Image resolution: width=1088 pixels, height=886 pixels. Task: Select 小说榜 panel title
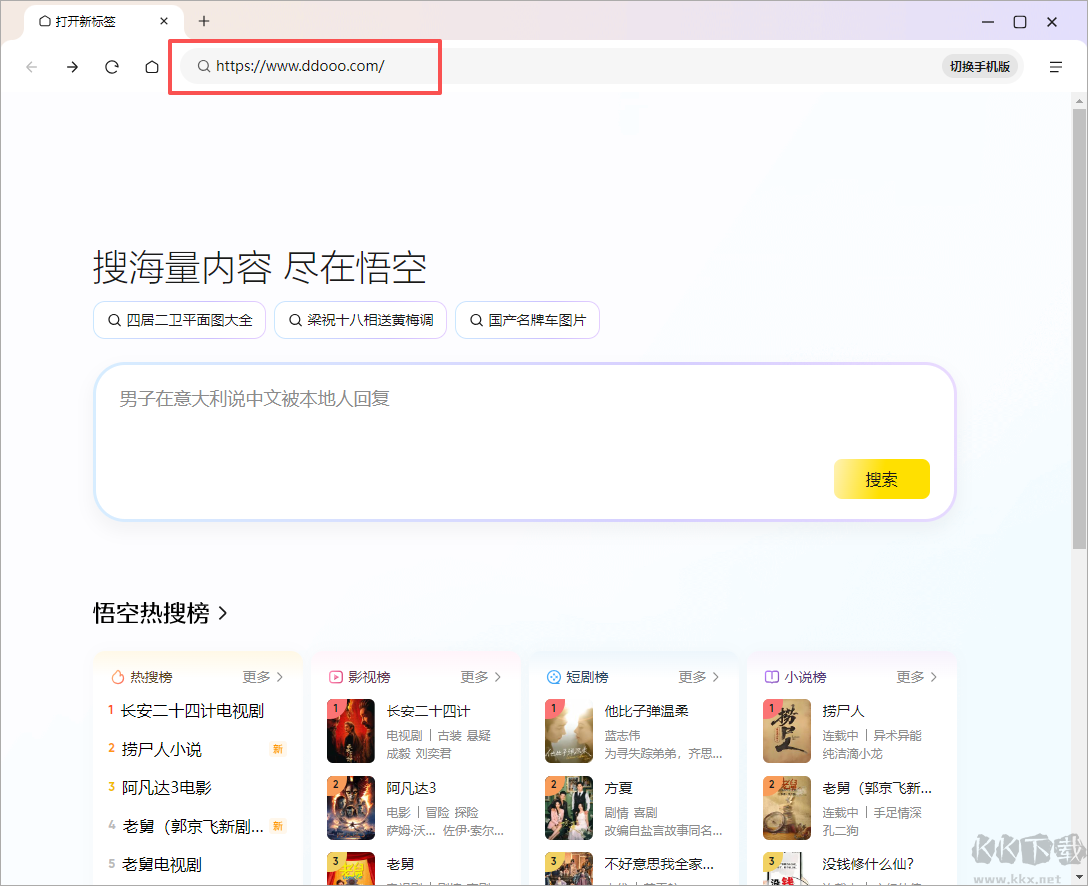tap(805, 677)
